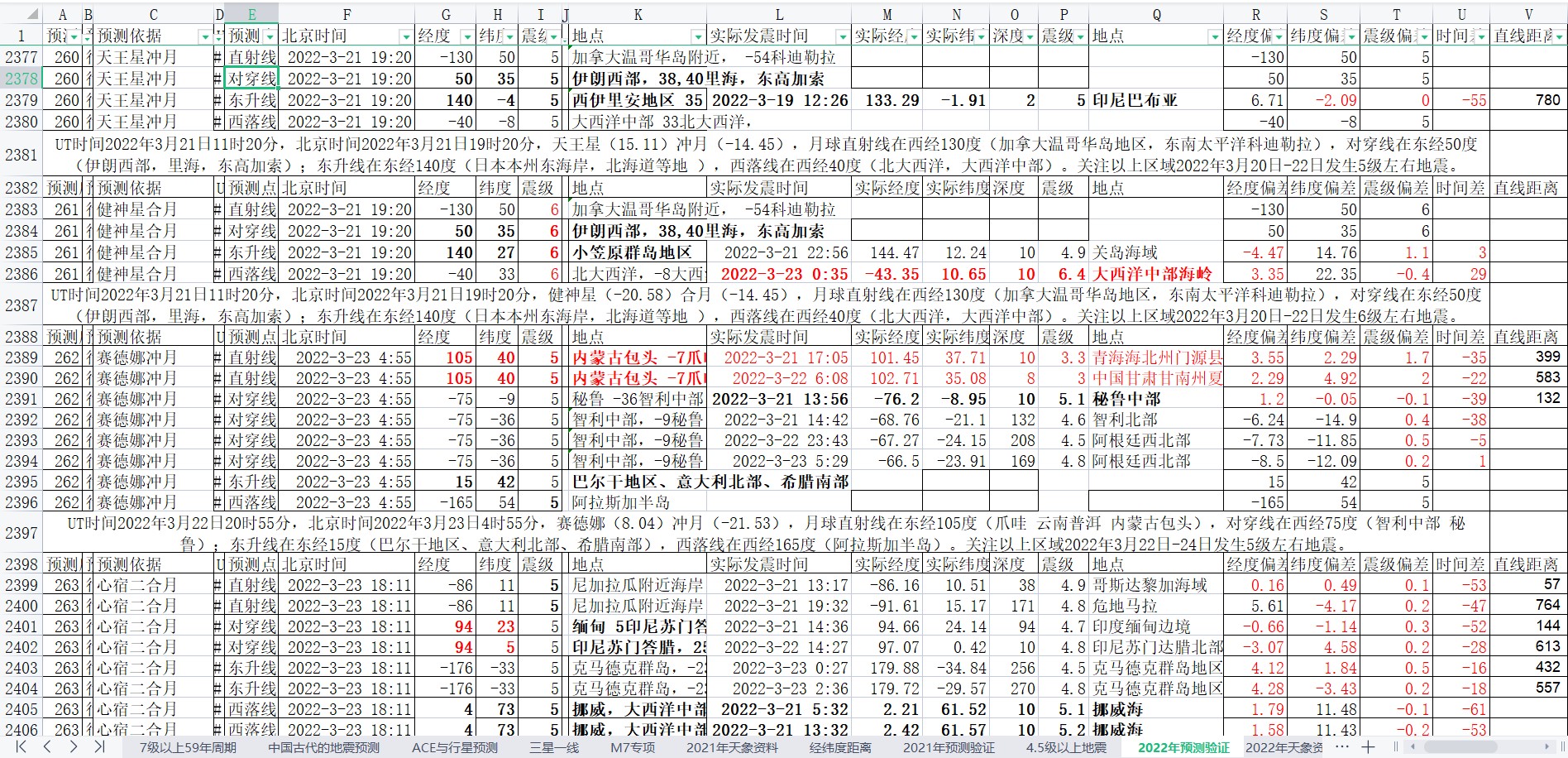Open filter dropdown for 纬度 column H
This screenshot has height=758, width=1568.
click(x=510, y=36)
